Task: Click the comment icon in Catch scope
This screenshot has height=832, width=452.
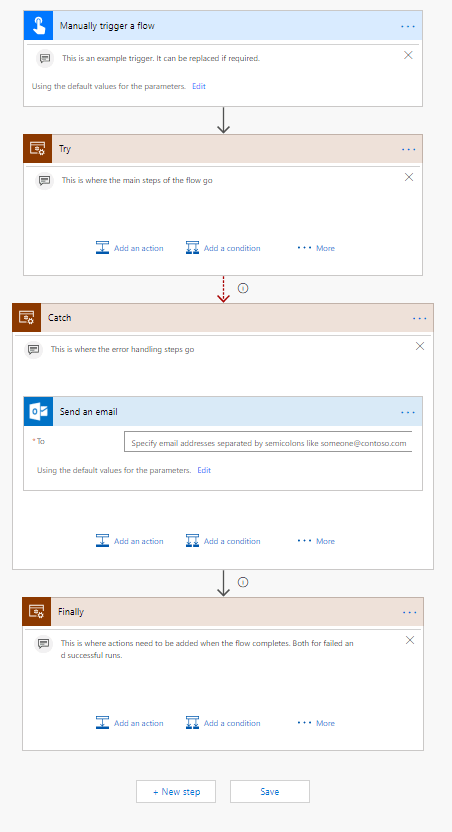Action: pos(33,349)
